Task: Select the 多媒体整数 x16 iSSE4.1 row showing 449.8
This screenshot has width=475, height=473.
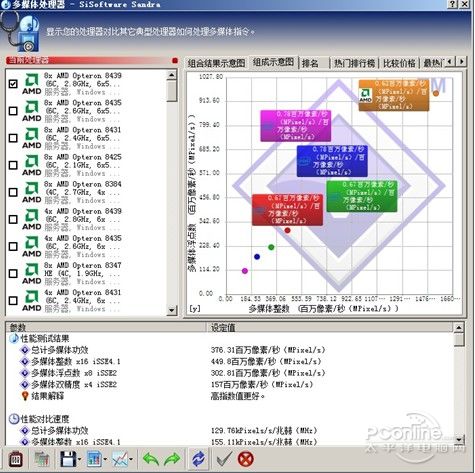Action: tap(230, 361)
